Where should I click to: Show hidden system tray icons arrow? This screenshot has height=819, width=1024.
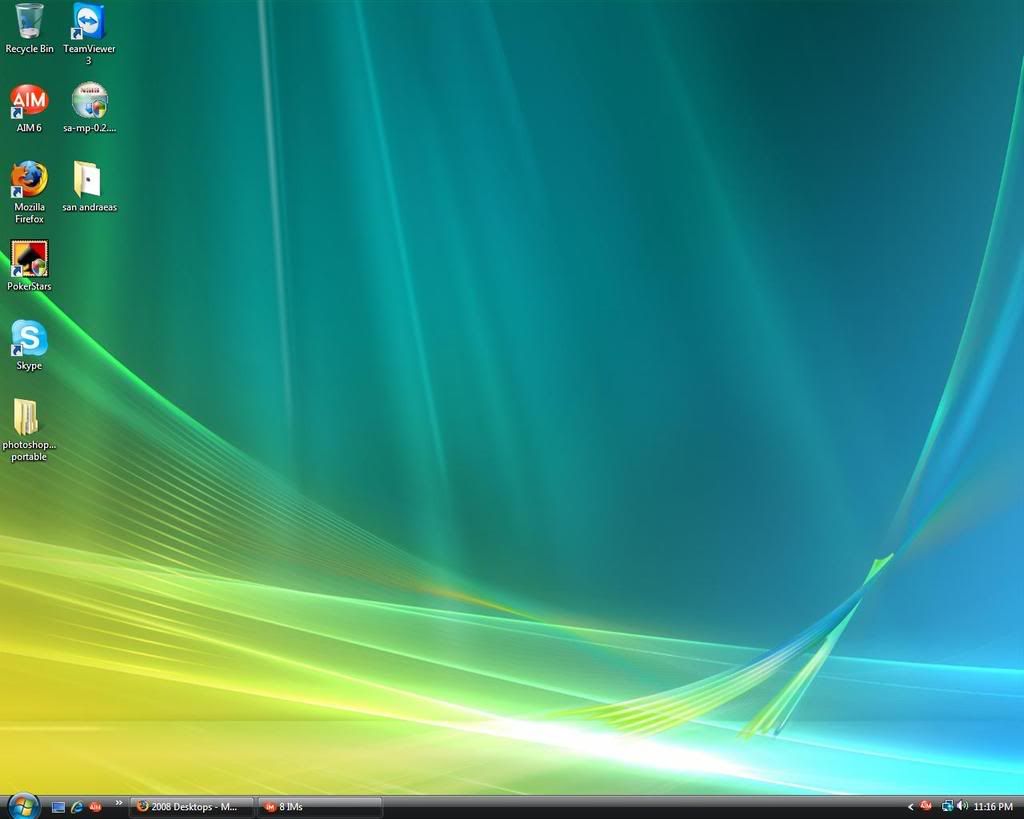(x=910, y=807)
